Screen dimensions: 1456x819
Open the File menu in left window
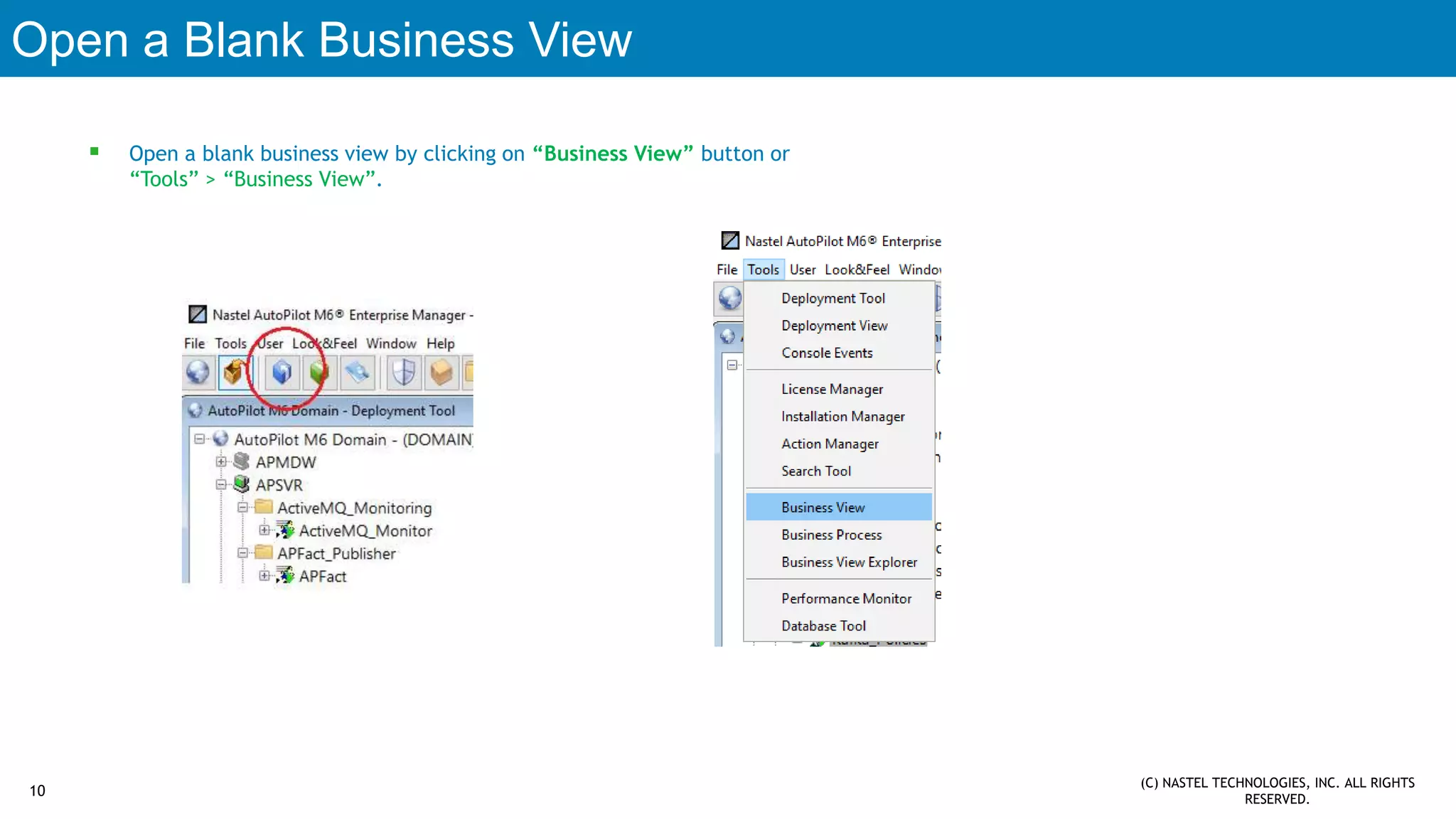pos(194,343)
